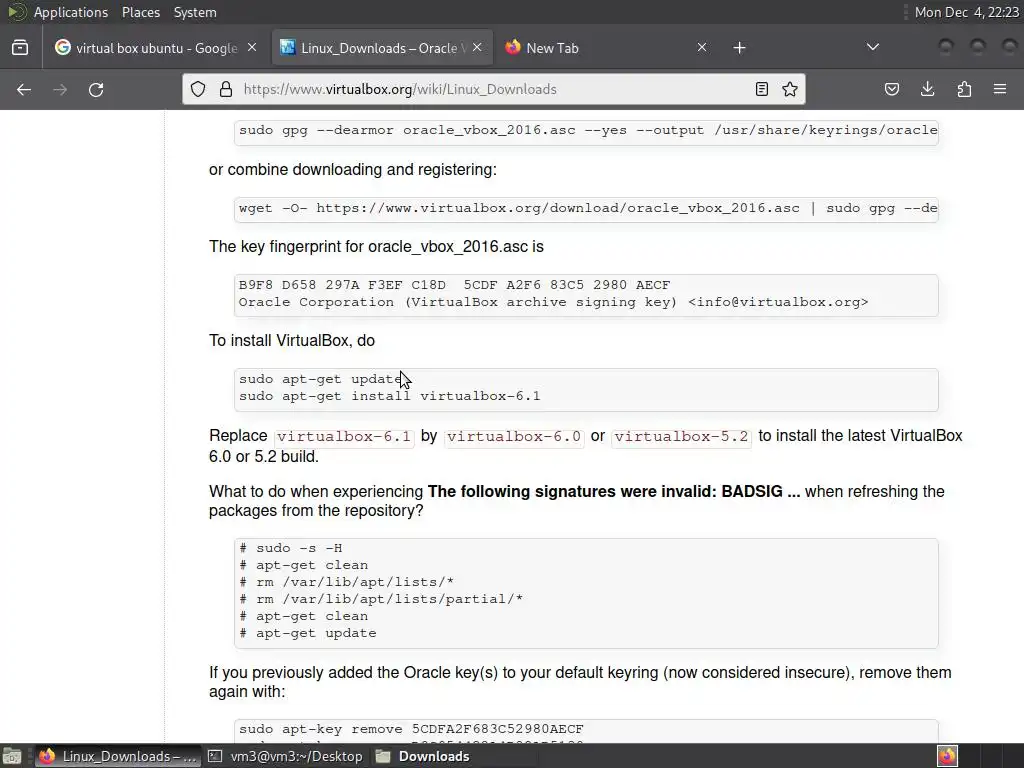
Task: Open Firefox hamburger application menu
Action: (x=1000, y=89)
